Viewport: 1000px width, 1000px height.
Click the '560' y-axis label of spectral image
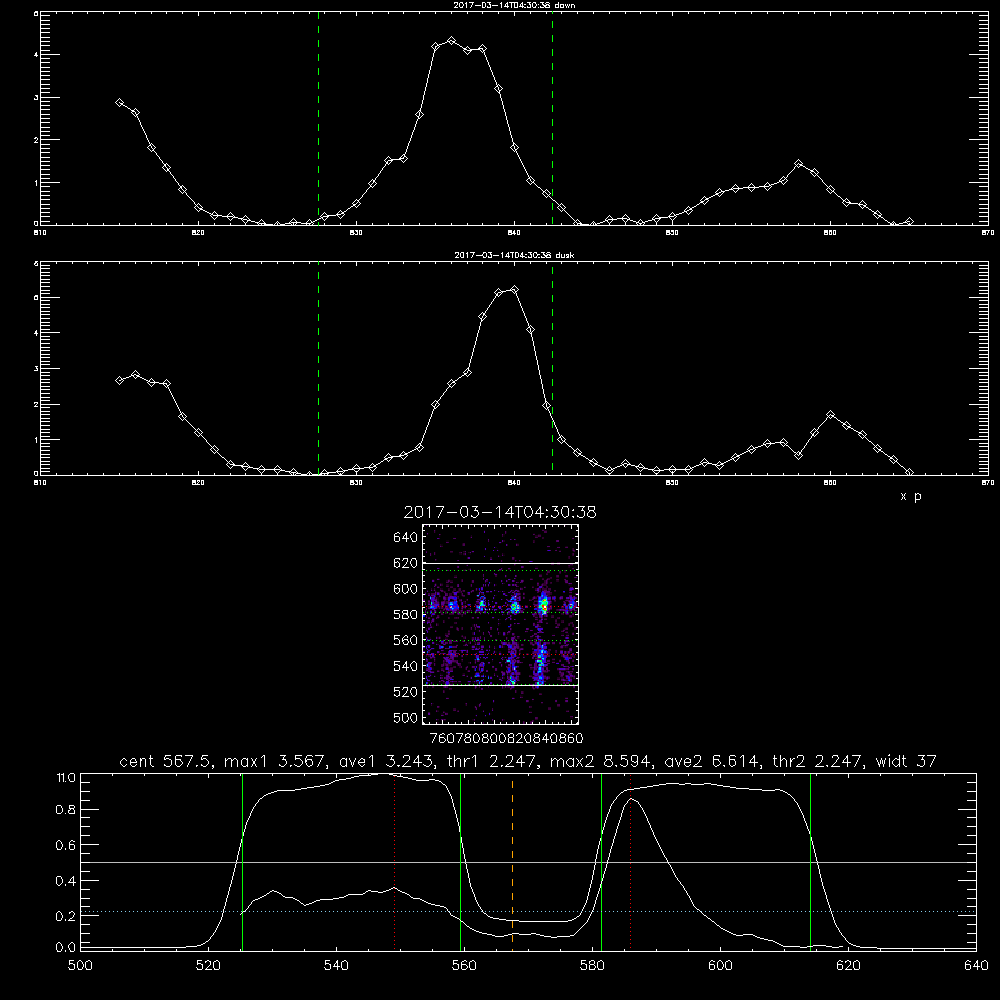pyautogui.click(x=406, y=640)
